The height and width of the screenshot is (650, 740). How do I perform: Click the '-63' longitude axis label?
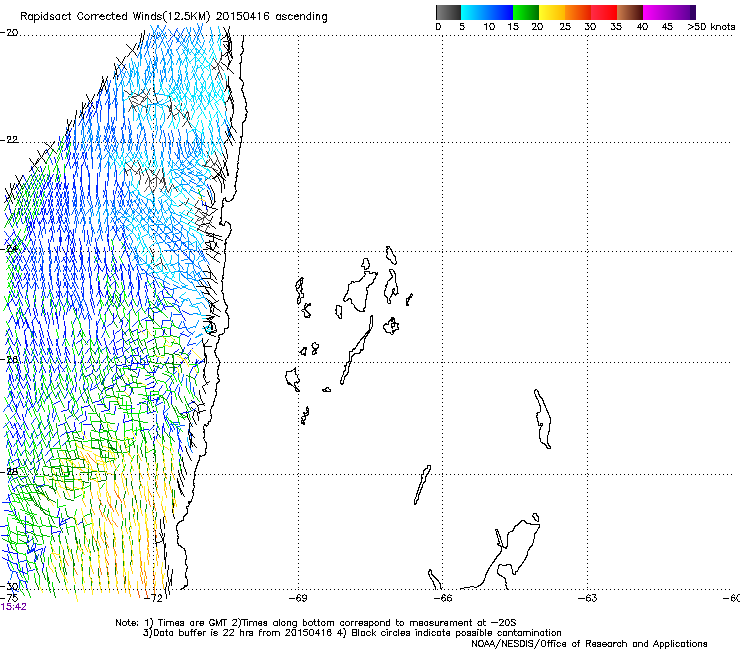tap(588, 598)
